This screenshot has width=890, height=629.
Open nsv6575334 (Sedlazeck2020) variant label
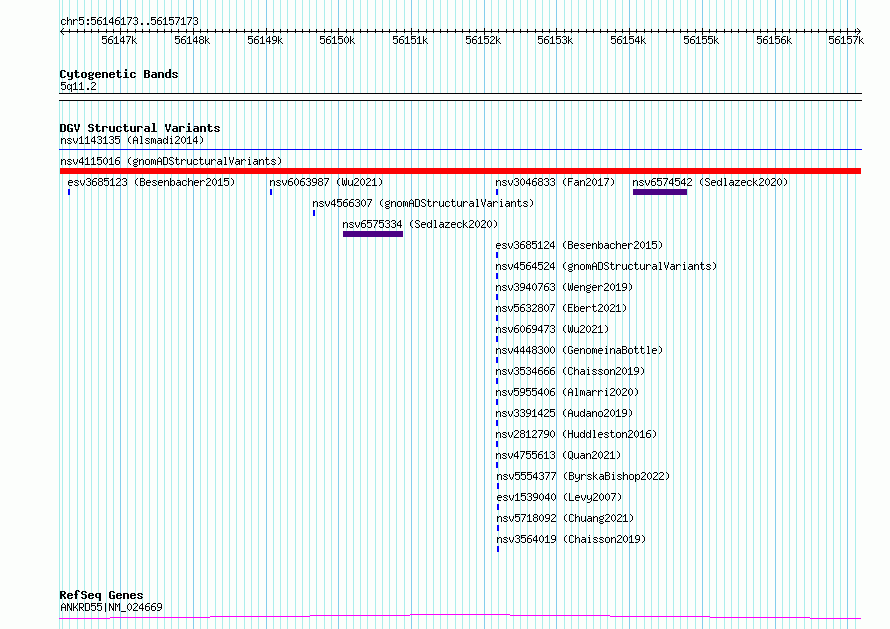420,224
